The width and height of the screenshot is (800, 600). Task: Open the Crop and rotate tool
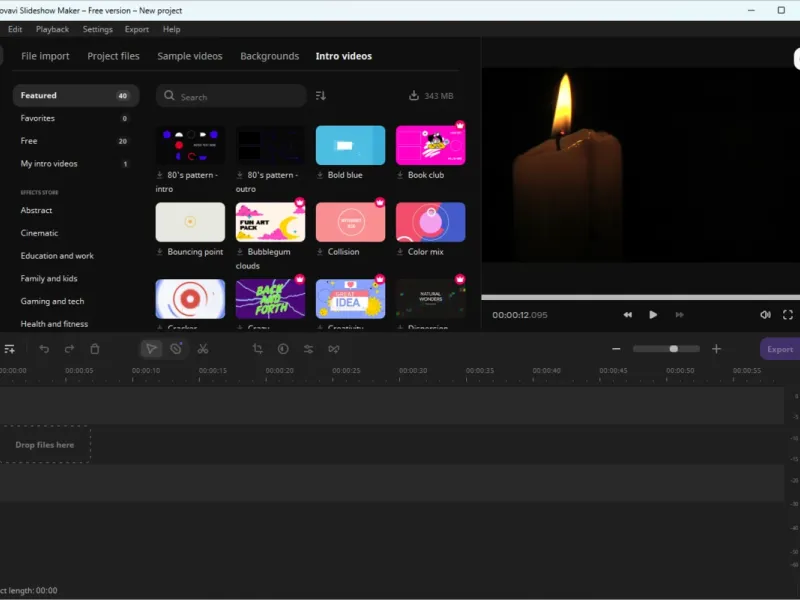pos(258,349)
